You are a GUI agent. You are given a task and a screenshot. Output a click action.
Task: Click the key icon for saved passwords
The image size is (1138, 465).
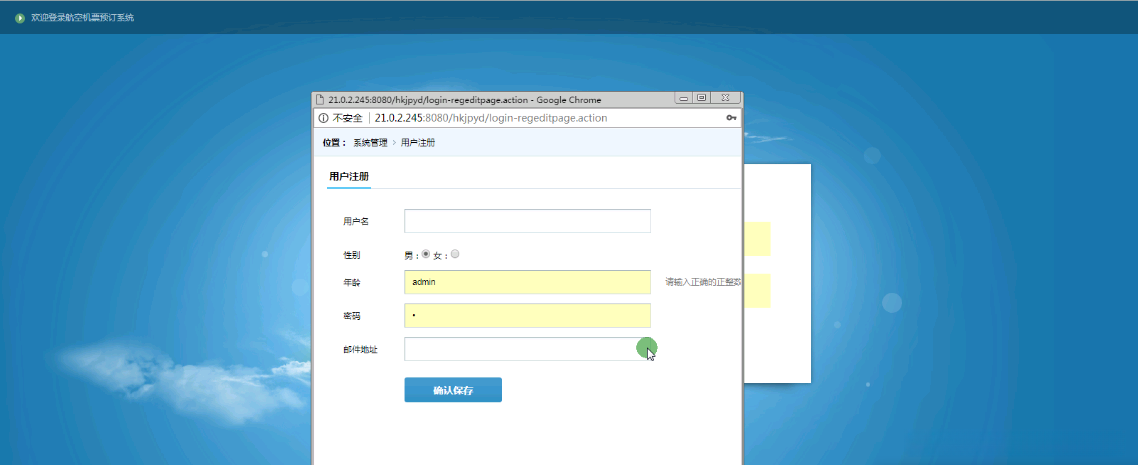731,118
